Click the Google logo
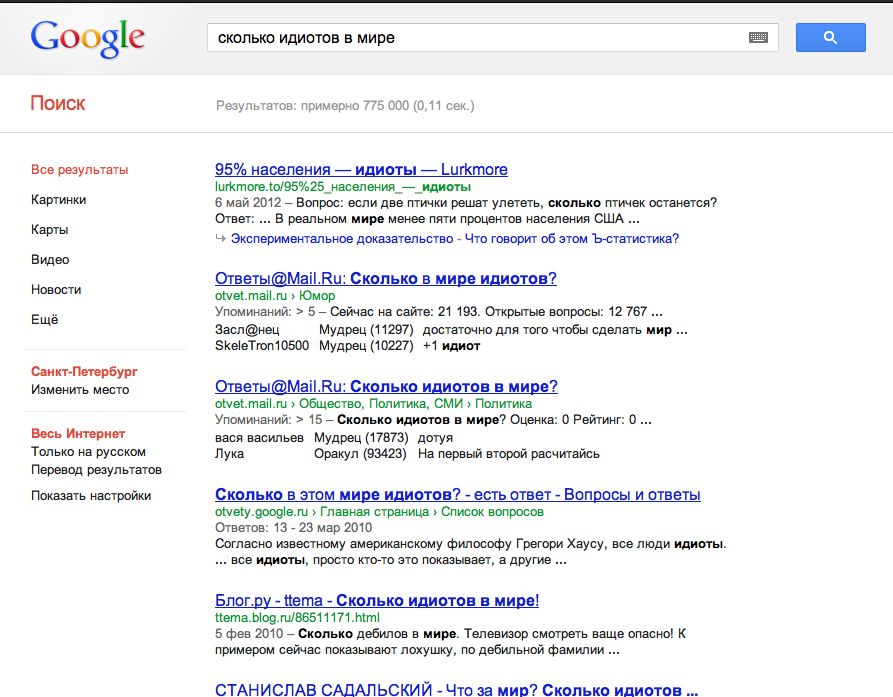Viewport: 893px width, 697px height. (x=88, y=38)
